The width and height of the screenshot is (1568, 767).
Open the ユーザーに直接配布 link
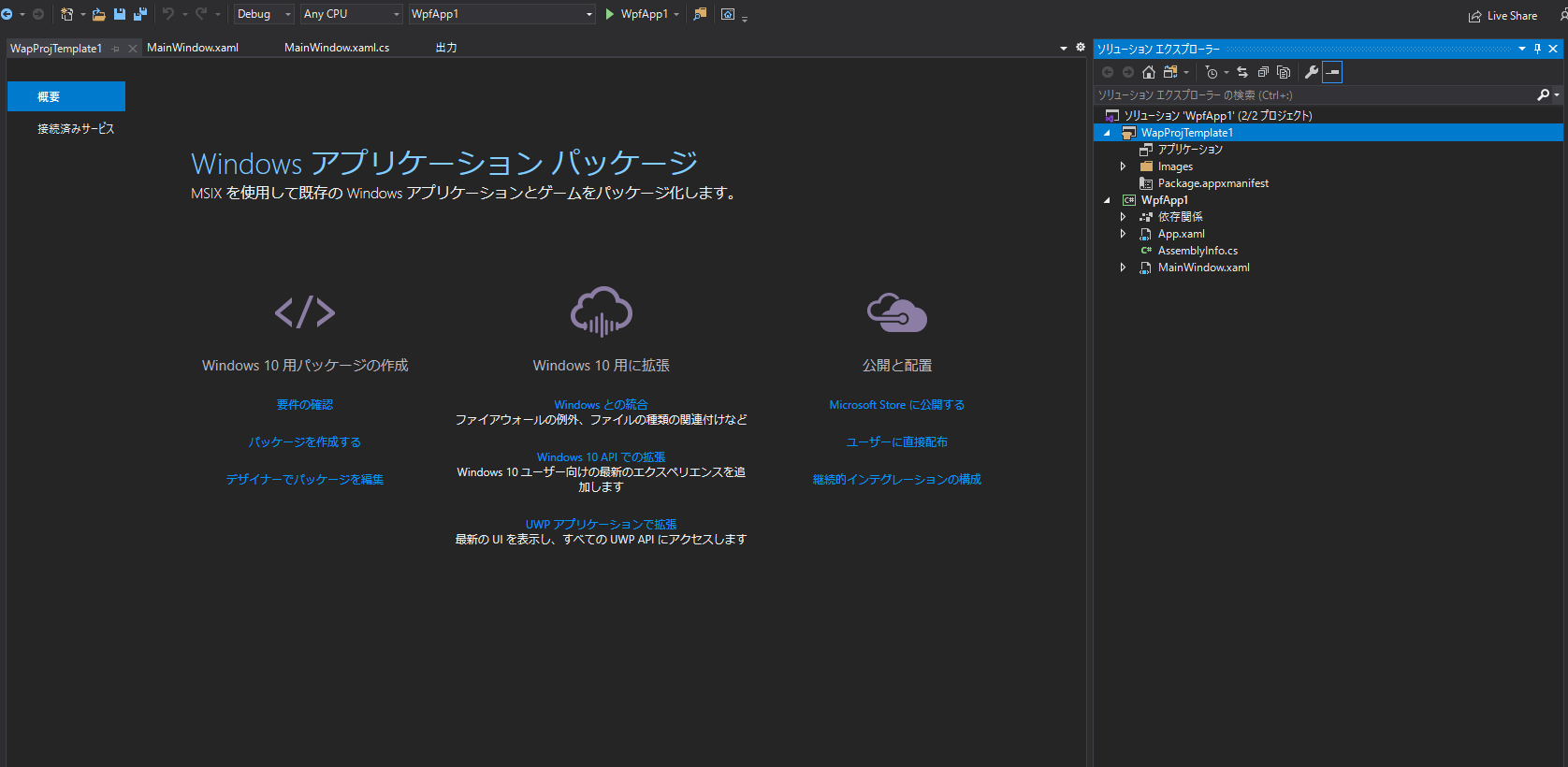click(897, 442)
